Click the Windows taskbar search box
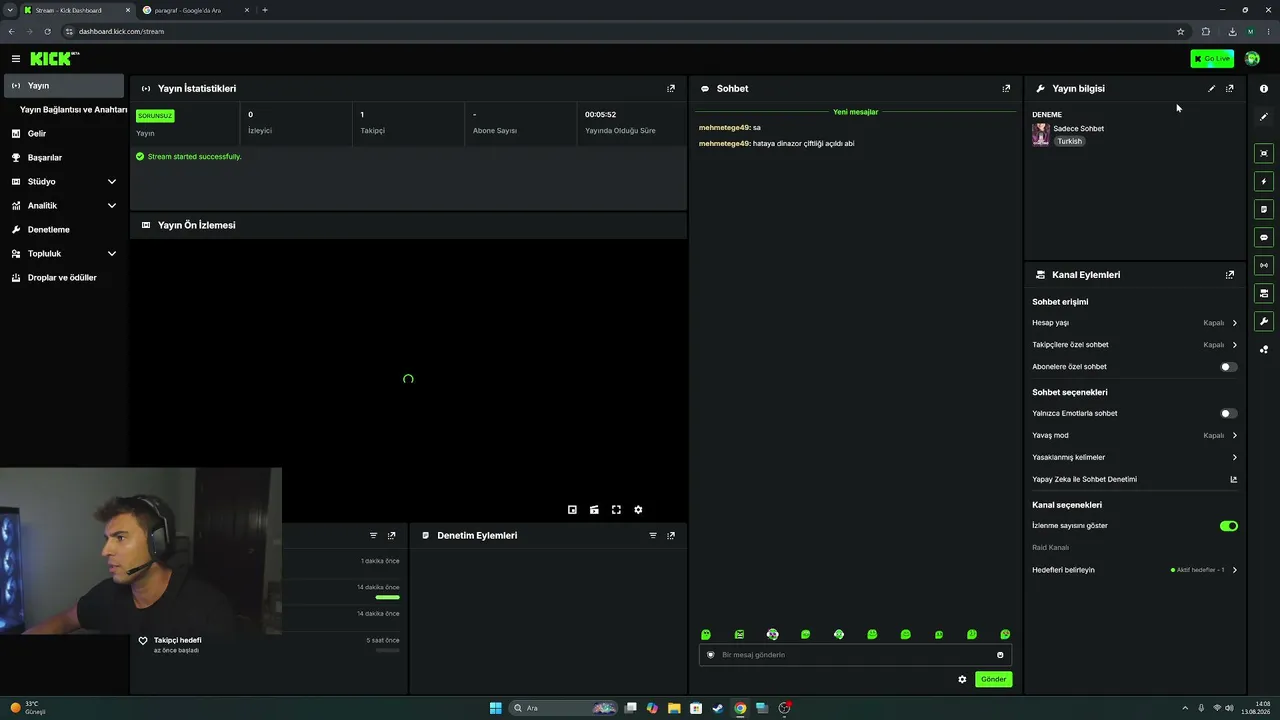This screenshot has height=720, width=1280. (x=563, y=708)
